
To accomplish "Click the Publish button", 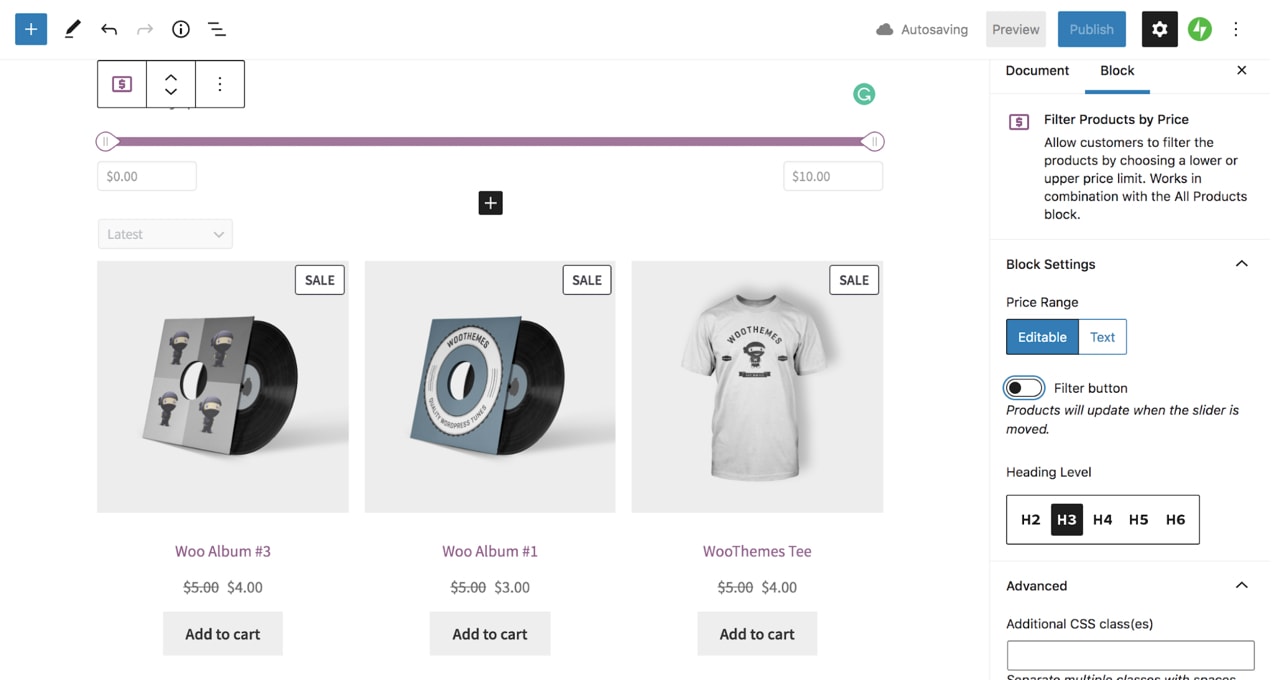I will tap(1091, 29).
